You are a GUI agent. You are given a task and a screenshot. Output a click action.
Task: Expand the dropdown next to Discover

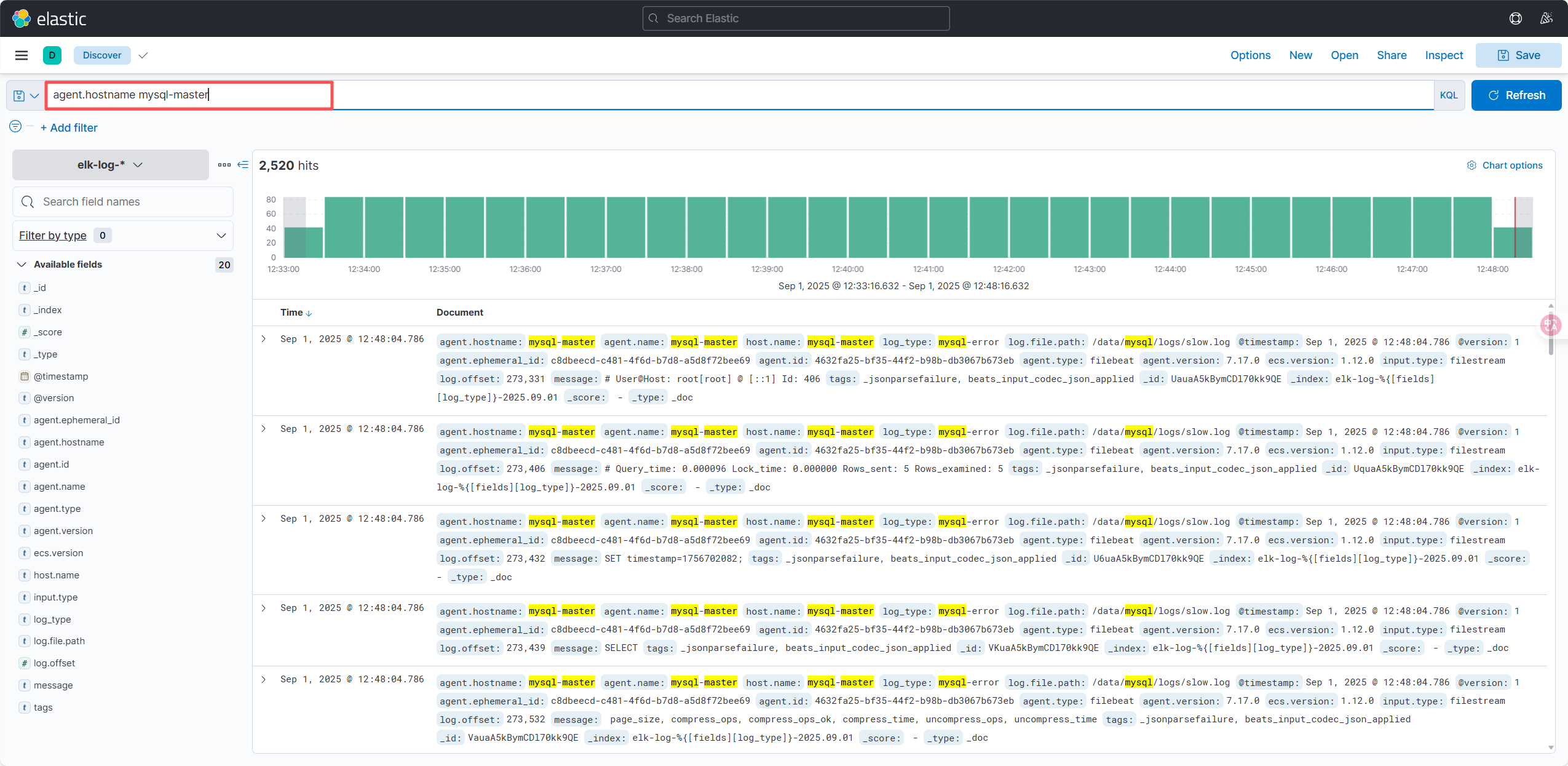click(143, 55)
